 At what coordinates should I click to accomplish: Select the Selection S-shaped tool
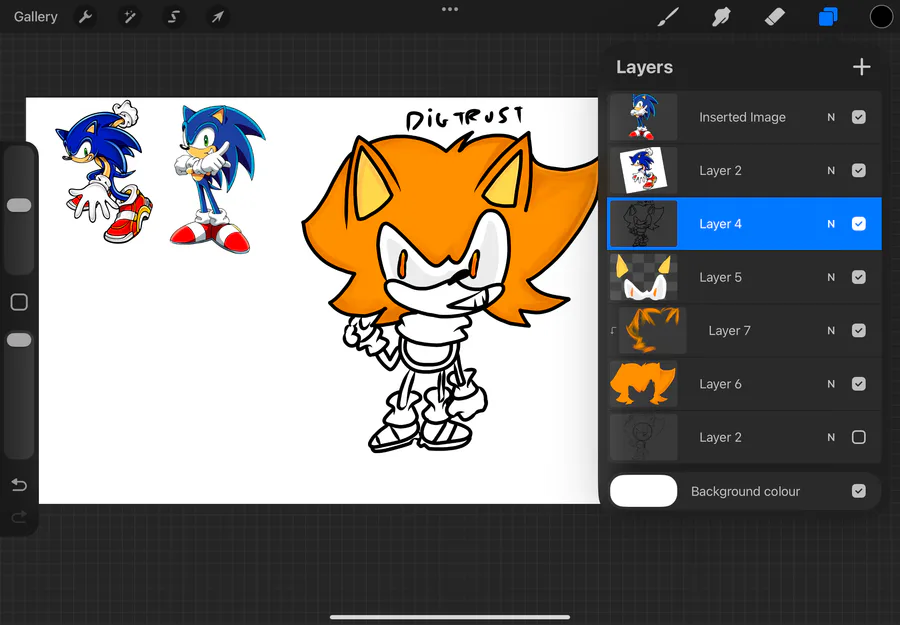[173, 17]
